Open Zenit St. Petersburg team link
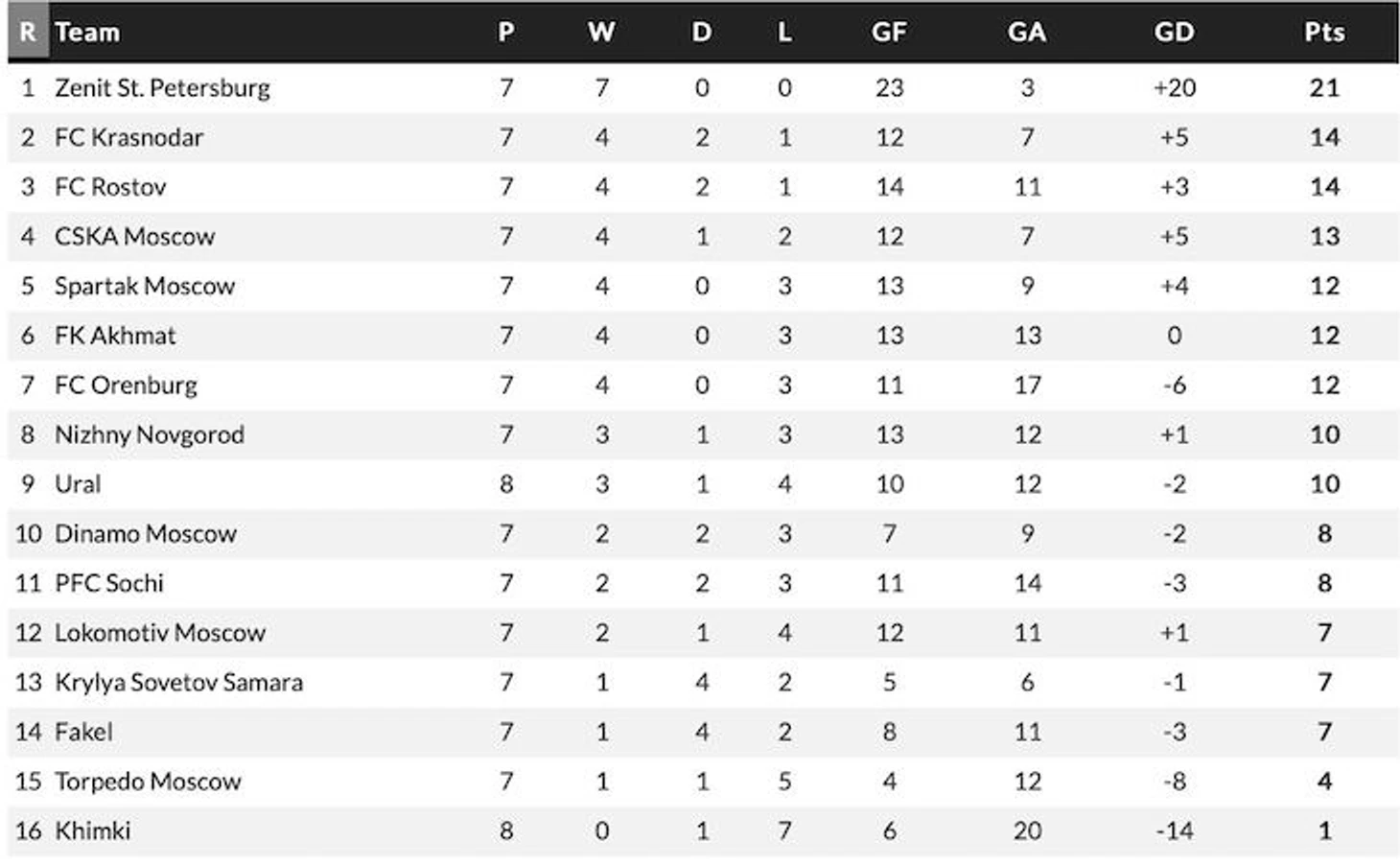 (162, 88)
